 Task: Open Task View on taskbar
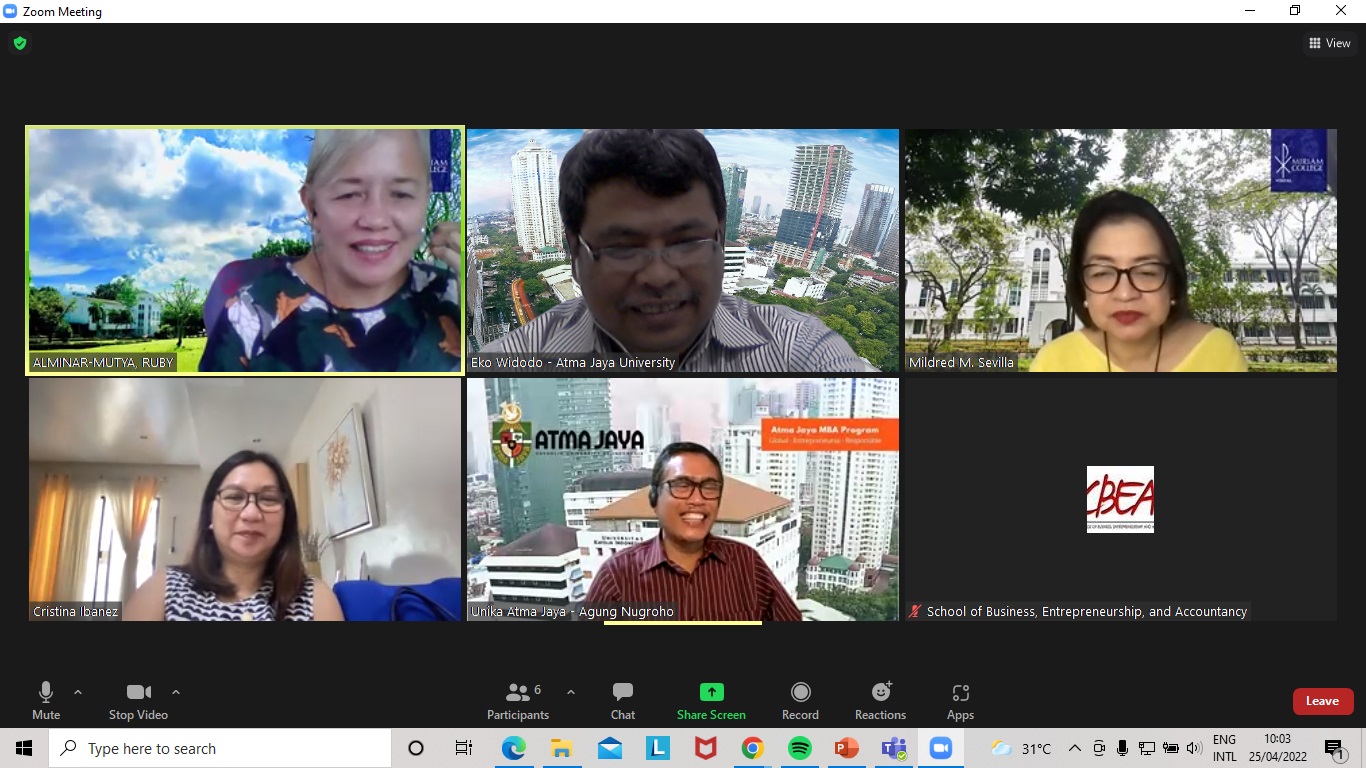tap(464, 748)
